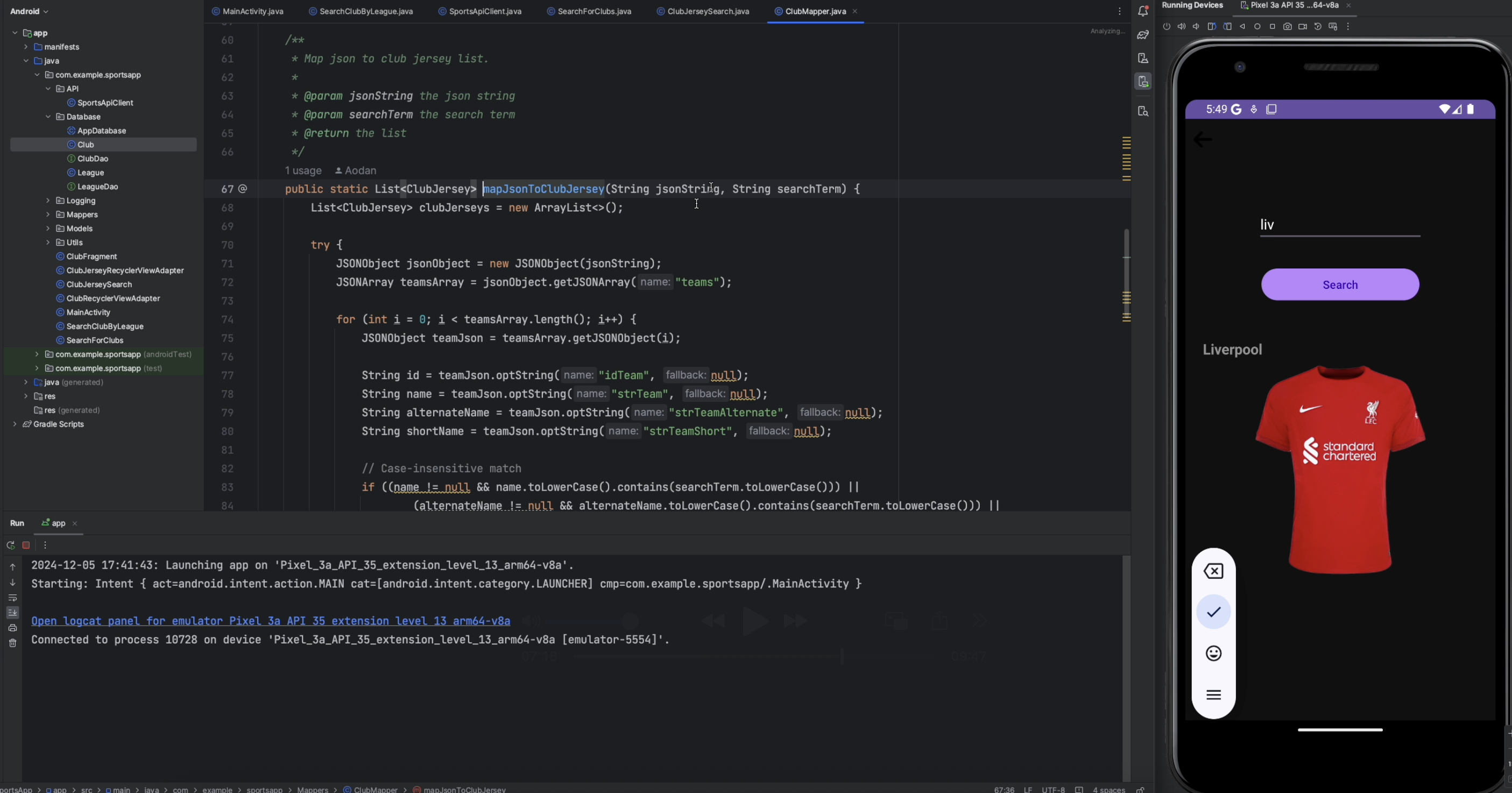Click the purple Search button in emulator
This screenshot has height=793, width=1512.
pyautogui.click(x=1339, y=285)
